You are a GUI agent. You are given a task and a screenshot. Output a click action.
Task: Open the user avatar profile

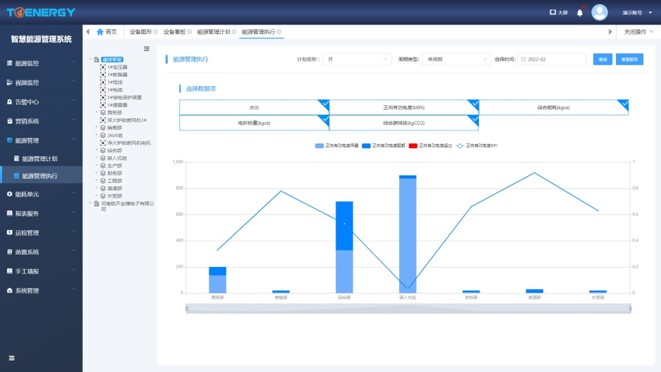coord(599,12)
